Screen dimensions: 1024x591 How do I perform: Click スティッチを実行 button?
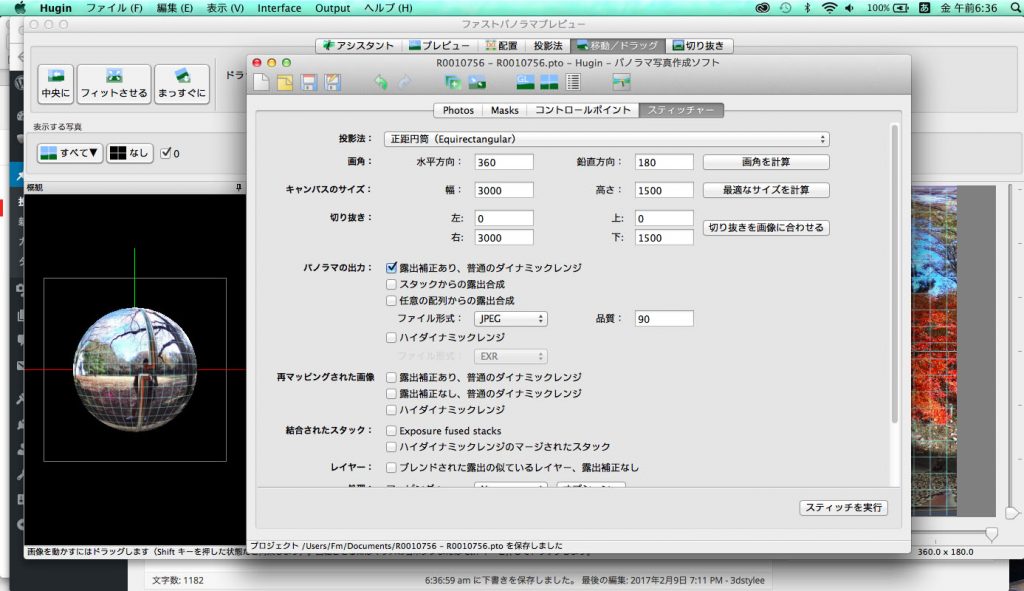coord(843,507)
